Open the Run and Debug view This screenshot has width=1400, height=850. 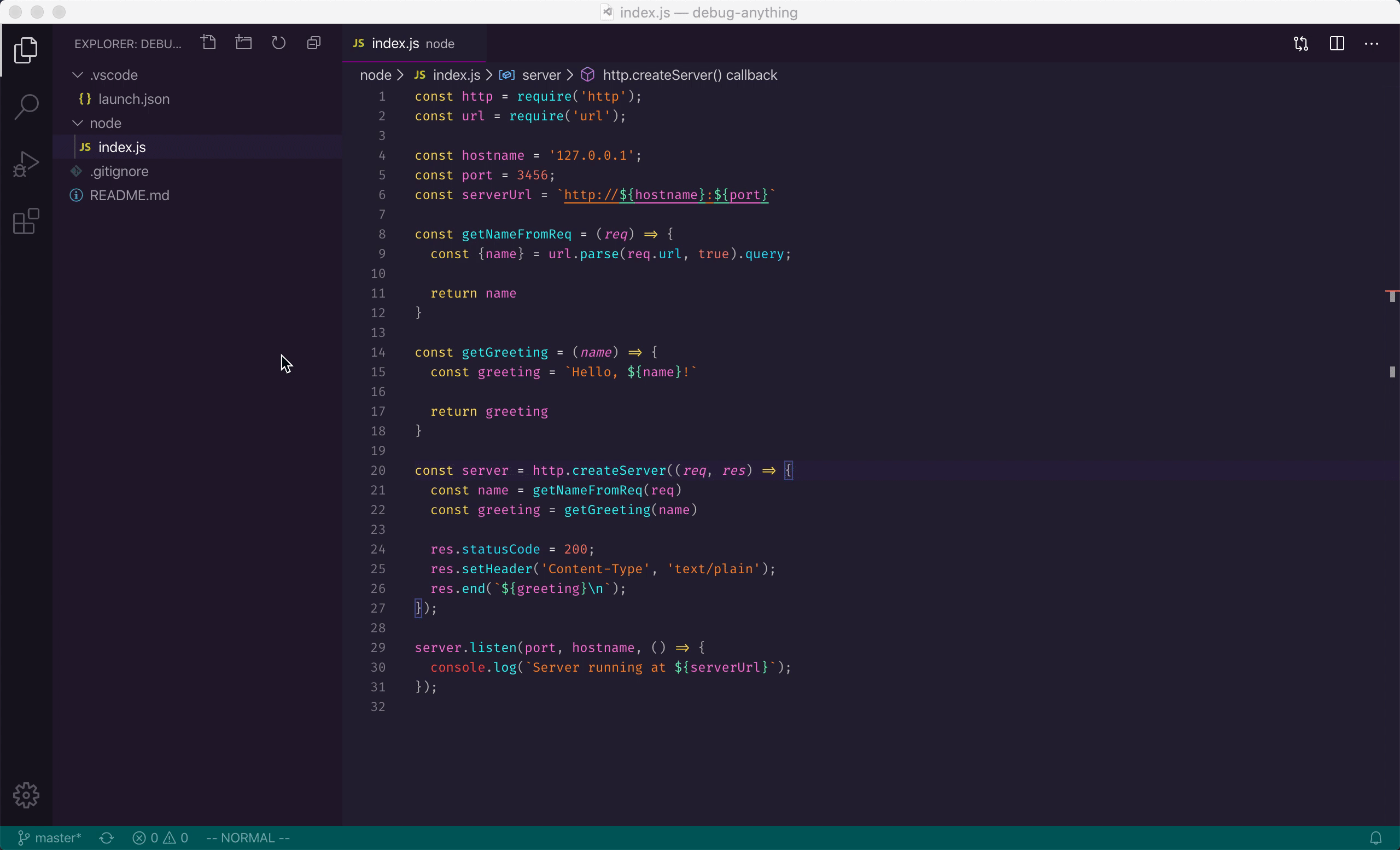tap(26, 164)
